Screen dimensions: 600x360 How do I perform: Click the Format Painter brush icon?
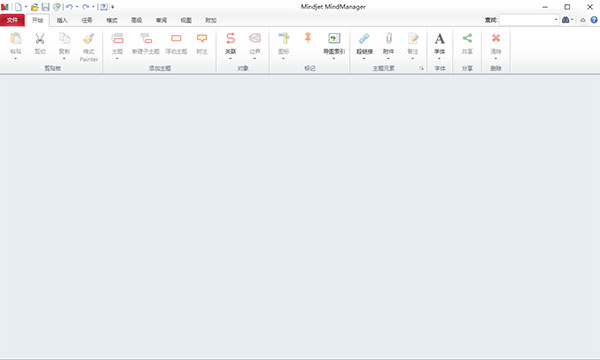point(88,38)
